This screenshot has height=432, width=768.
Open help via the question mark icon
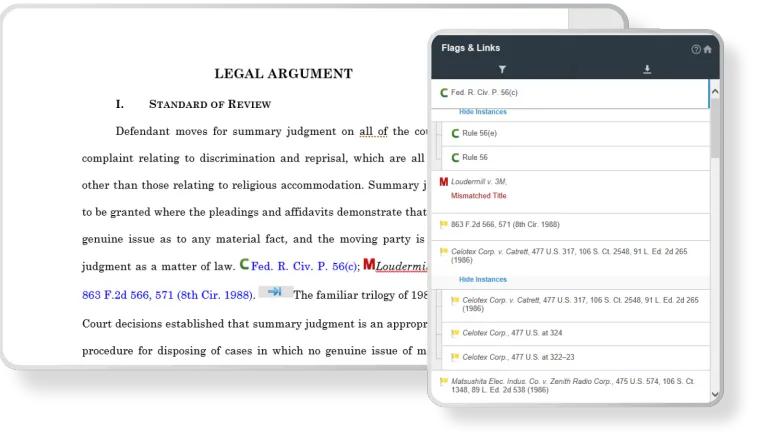tap(696, 48)
